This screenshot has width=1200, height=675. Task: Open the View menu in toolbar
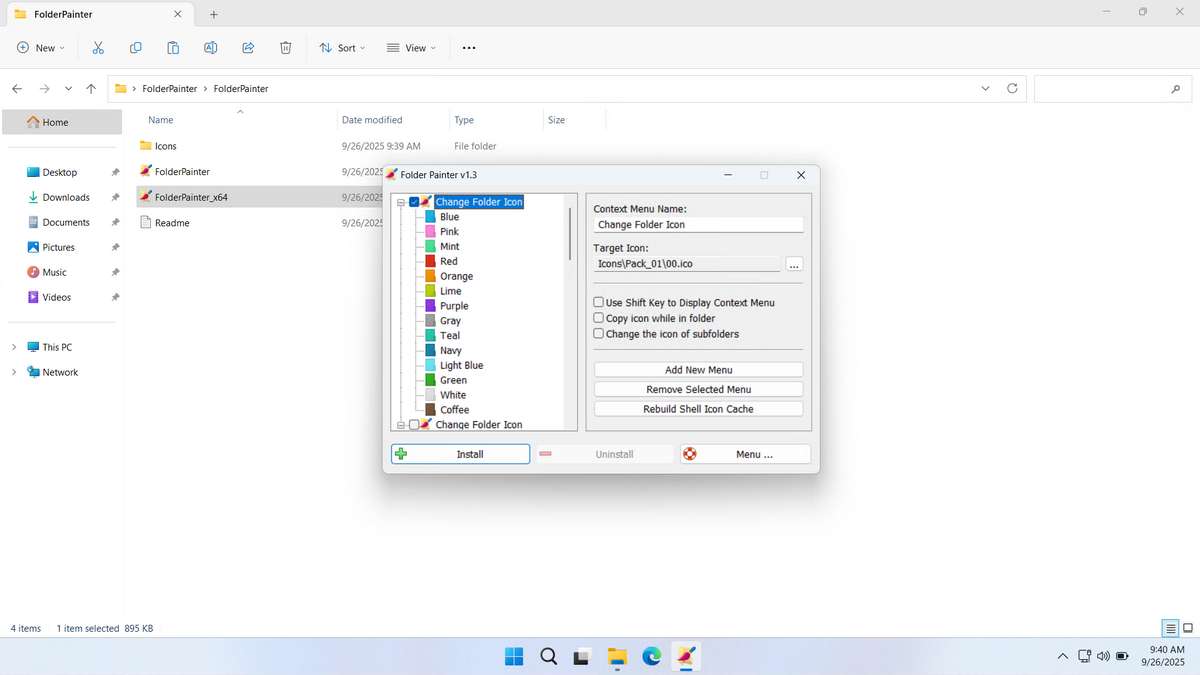411,48
